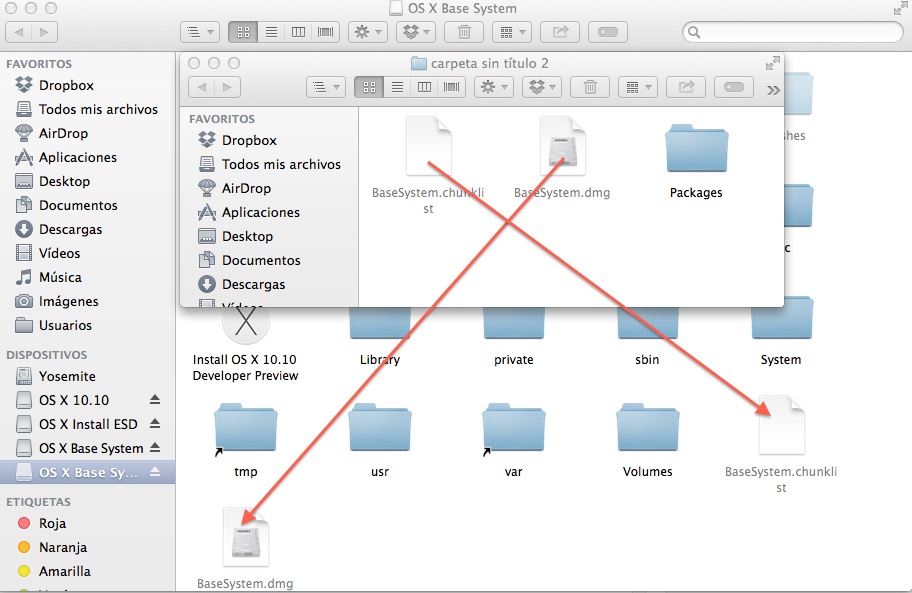The width and height of the screenshot is (912, 593).
Task: Select BaseSystem.dmg in carpeta sin título 2
Action: pyautogui.click(x=562, y=158)
